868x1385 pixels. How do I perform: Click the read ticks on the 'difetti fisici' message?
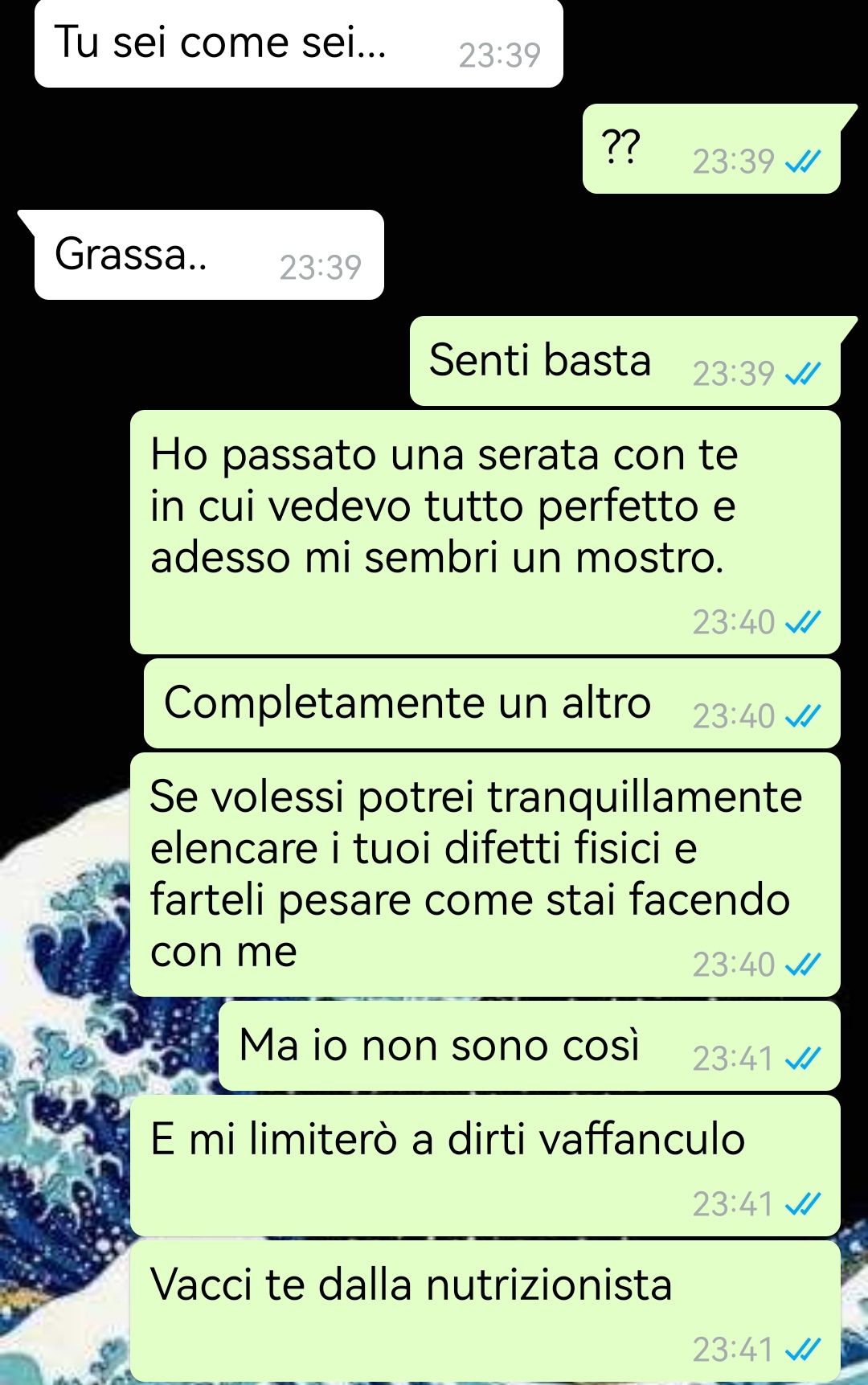tap(803, 965)
